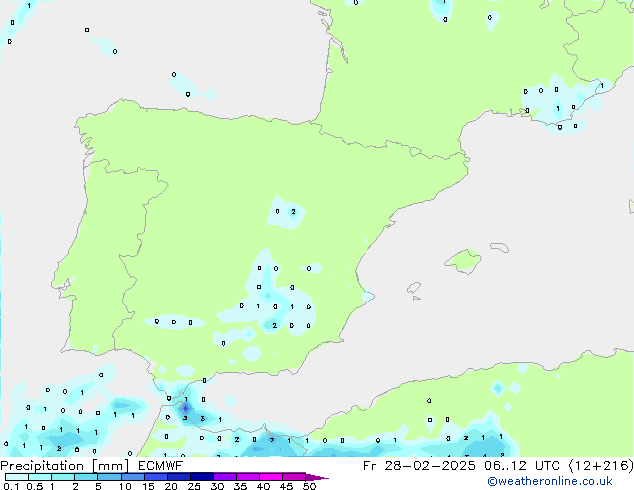Click the above-50 mm legend arrow tip
Image resolution: width=634 pixels, height=490 pixels.
click(x=317, y=477)
